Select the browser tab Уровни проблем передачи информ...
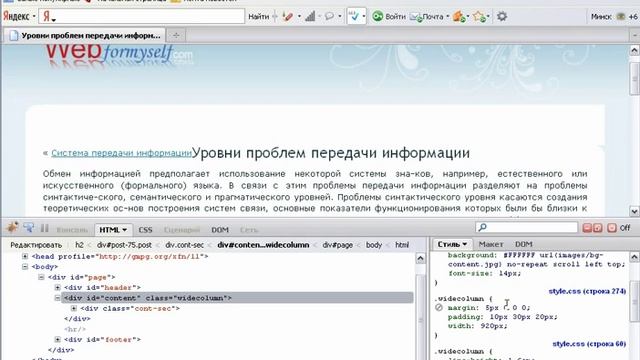The height and width of the screenshot is (360, 640). click(84, 36)
